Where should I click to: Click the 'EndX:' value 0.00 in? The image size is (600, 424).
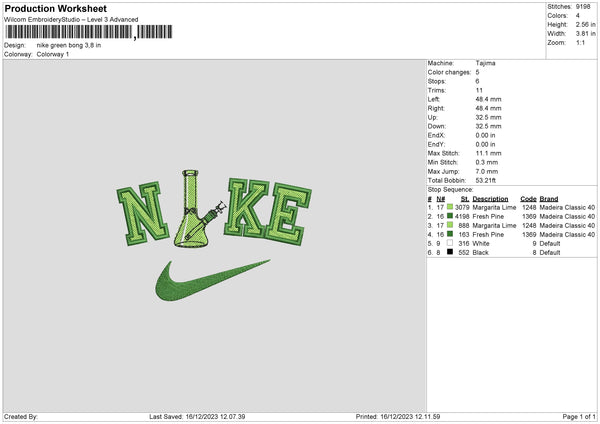click(x=485, y=135)
